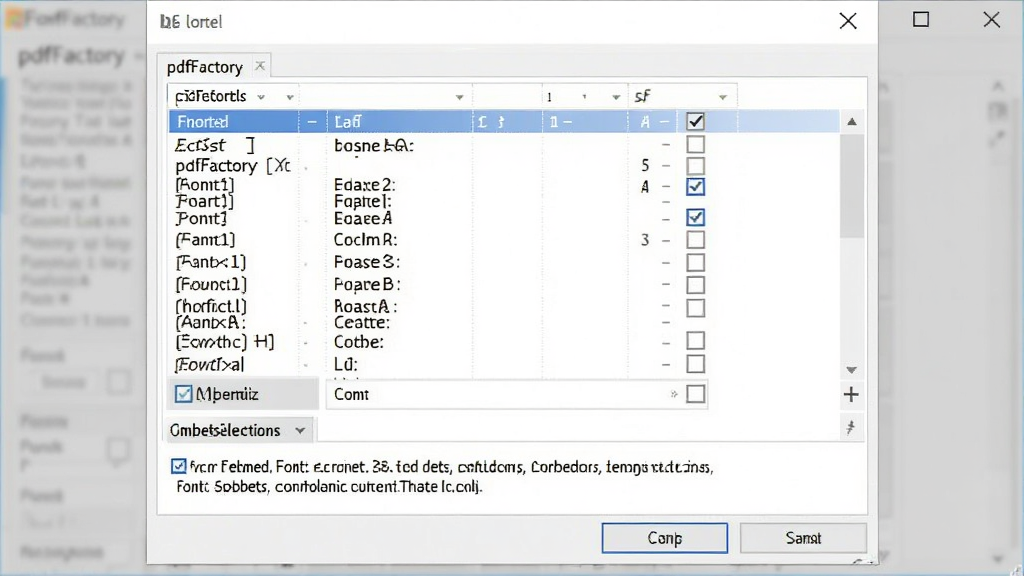The height and width of the screenshot is (576, 1024).
Task: Click the Conp button
Action: 664,537
